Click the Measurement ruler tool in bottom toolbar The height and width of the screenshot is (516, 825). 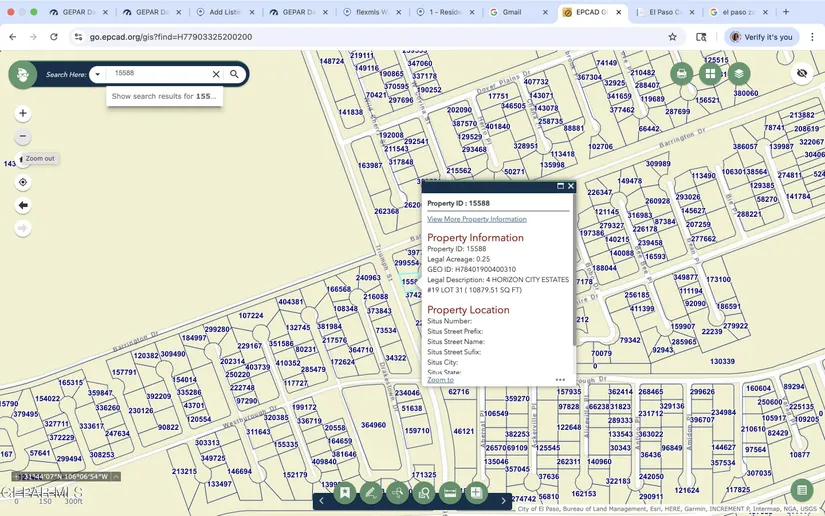pos(450,493)
